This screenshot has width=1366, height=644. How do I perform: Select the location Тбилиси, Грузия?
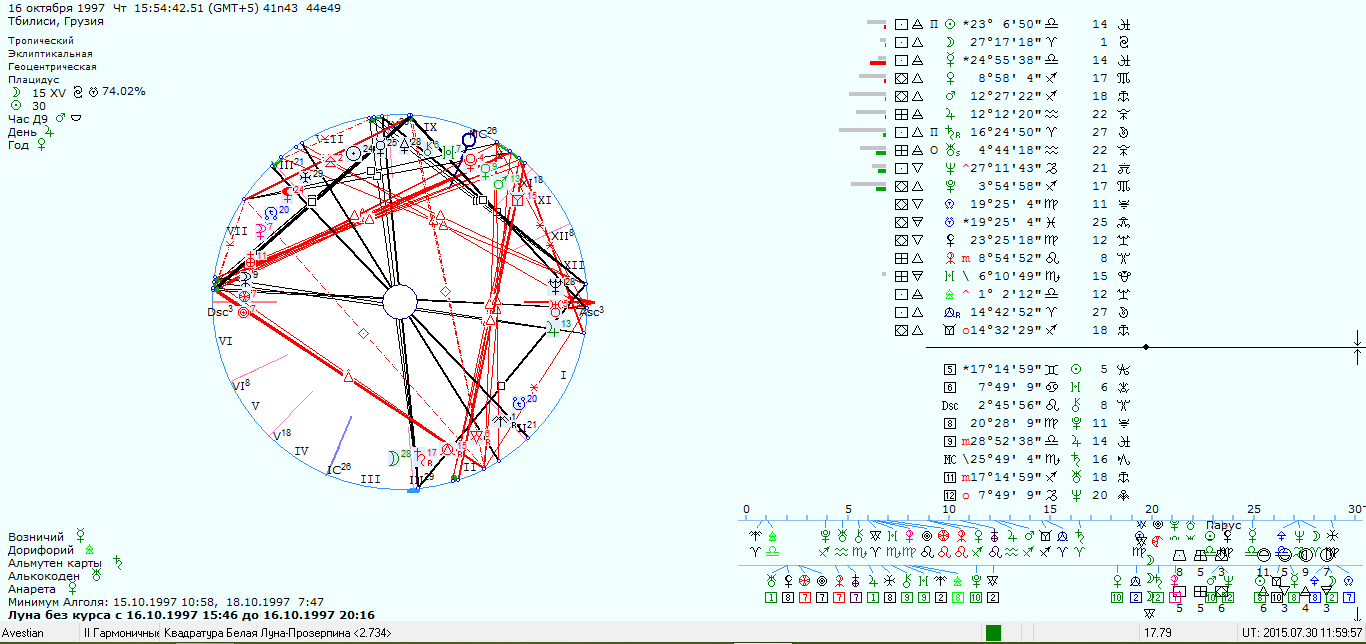56,21
